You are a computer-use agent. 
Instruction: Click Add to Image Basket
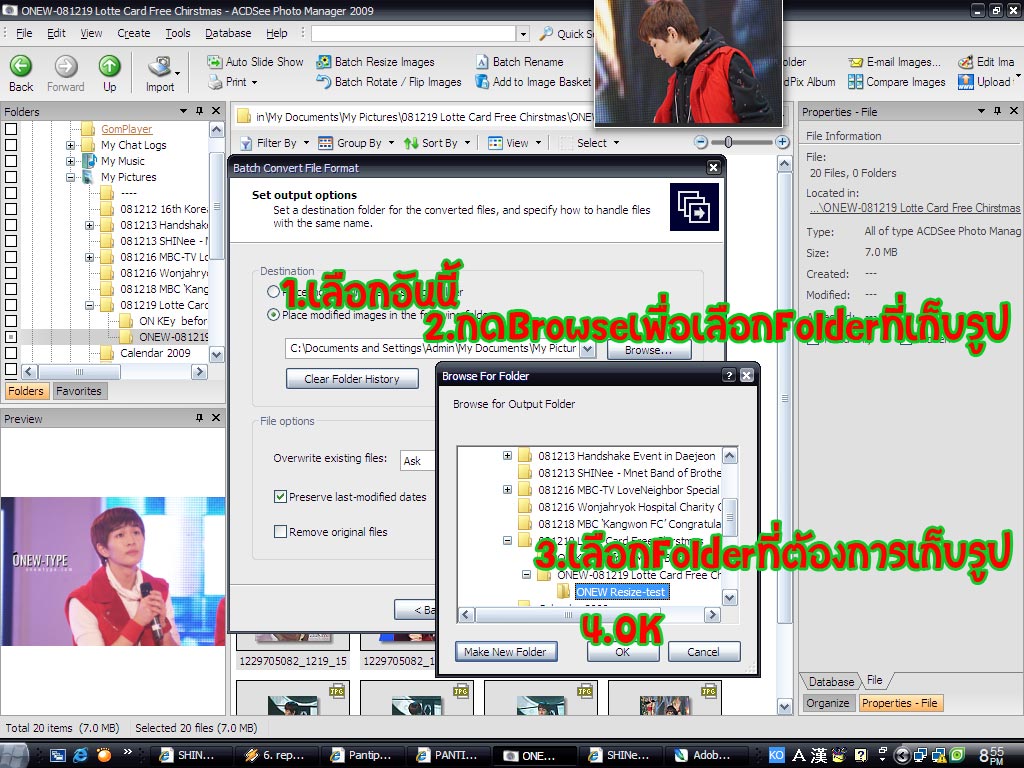click(x=534, y=82)
